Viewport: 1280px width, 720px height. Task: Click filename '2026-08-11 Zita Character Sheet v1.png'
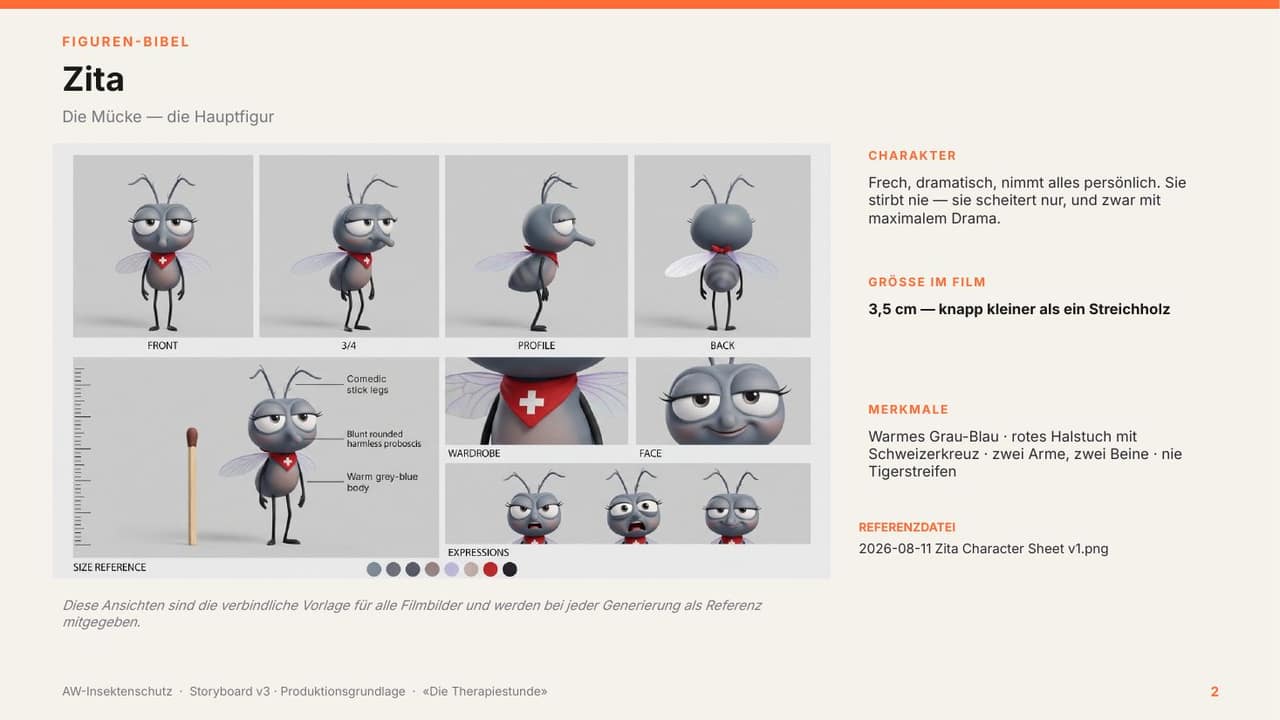[984, 549]
